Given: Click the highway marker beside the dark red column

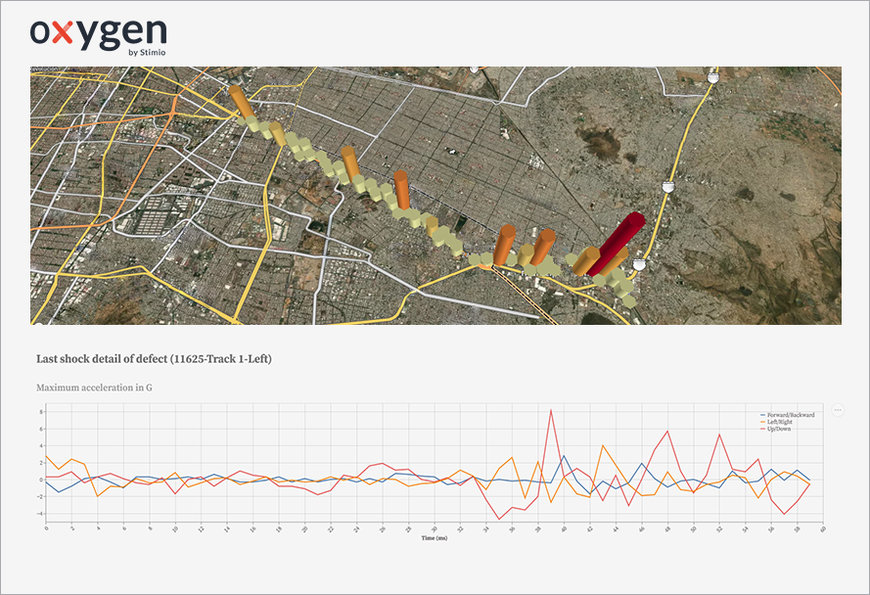Looking at the screenshot, I should (x=639, y=264).
